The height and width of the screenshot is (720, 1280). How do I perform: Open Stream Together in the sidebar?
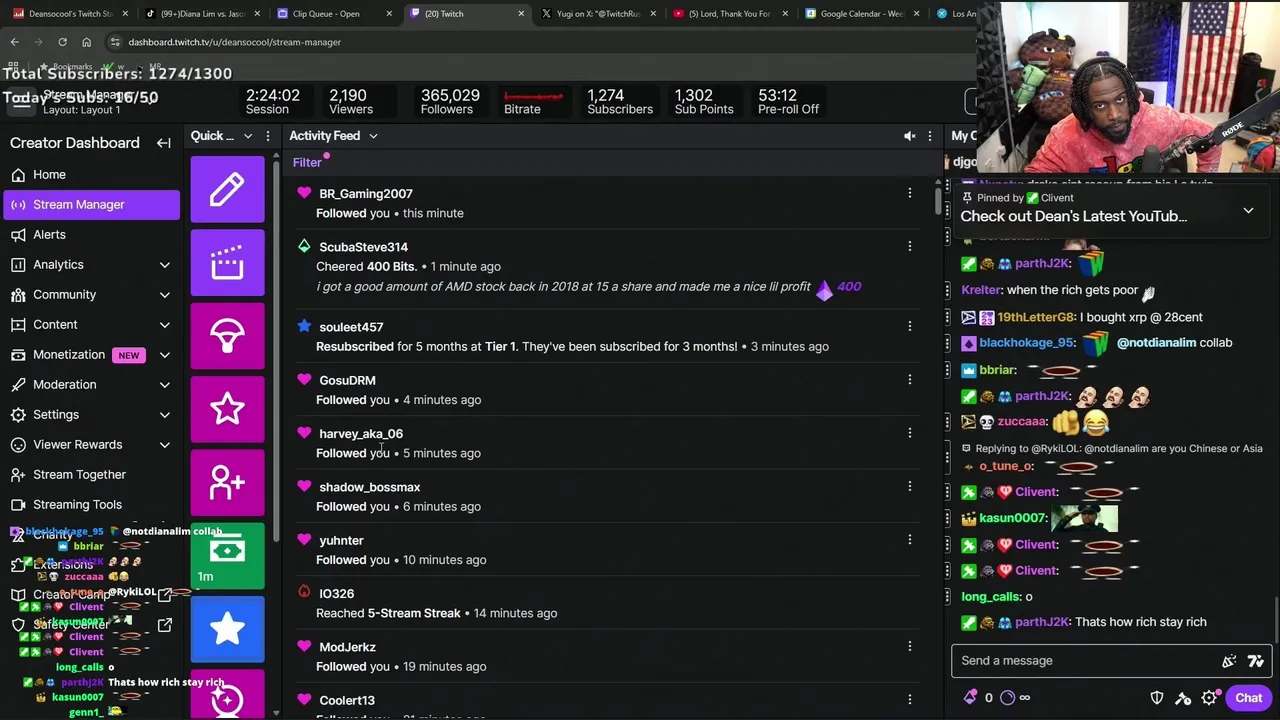coord(92,474)
